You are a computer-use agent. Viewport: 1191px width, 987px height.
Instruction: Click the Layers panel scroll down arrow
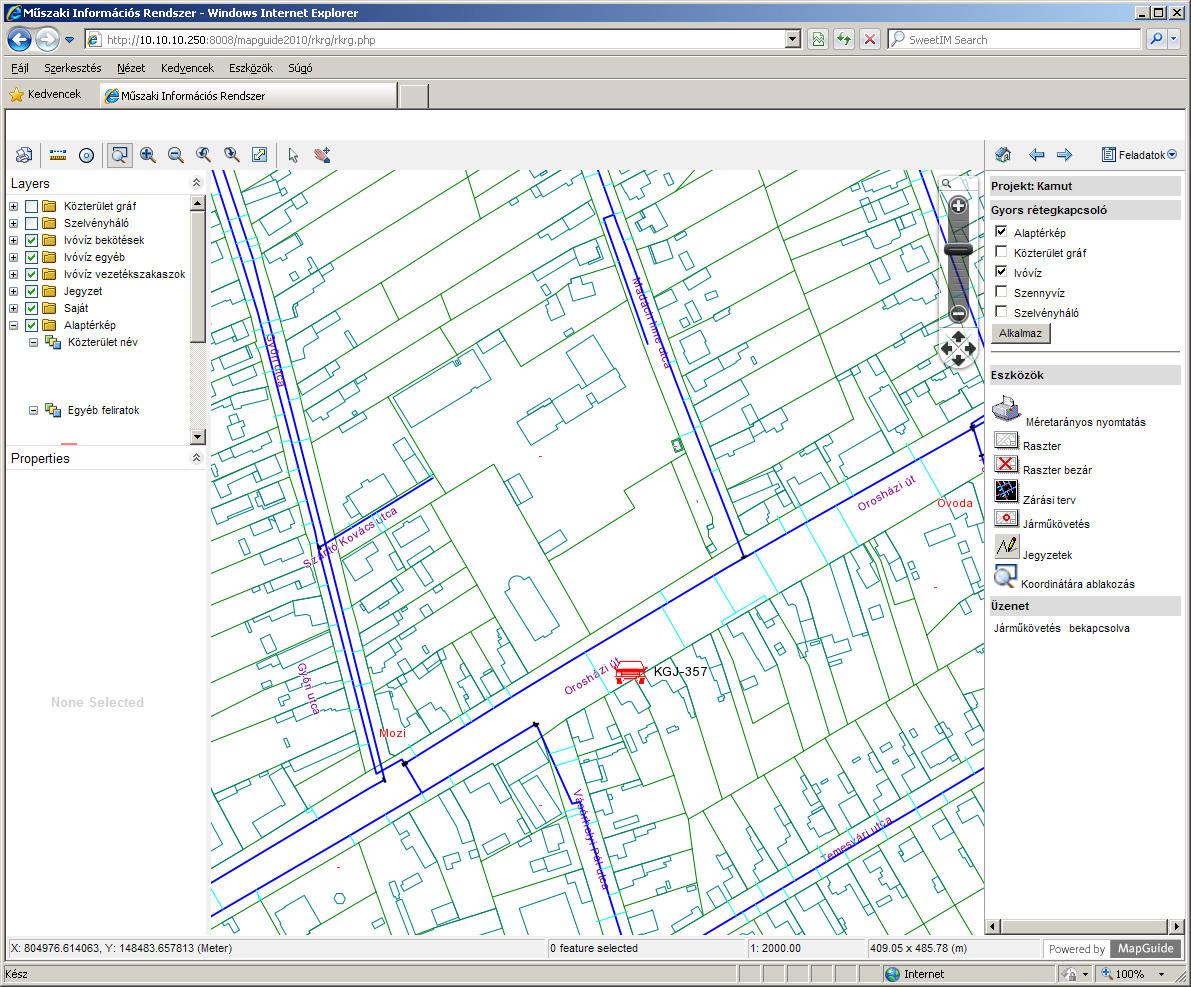point(197,437)
